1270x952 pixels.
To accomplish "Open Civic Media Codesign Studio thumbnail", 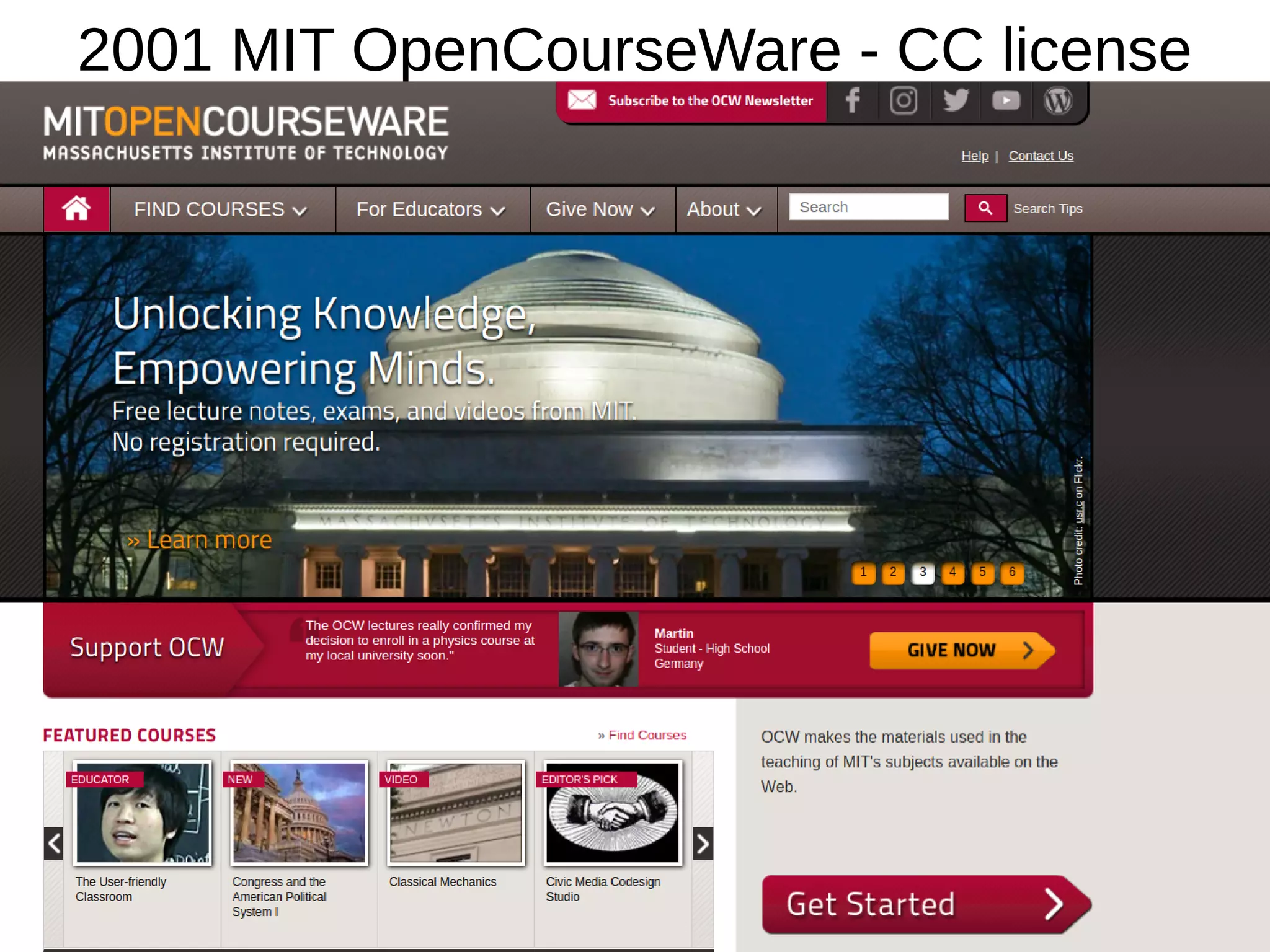I will tap(613, 813).
